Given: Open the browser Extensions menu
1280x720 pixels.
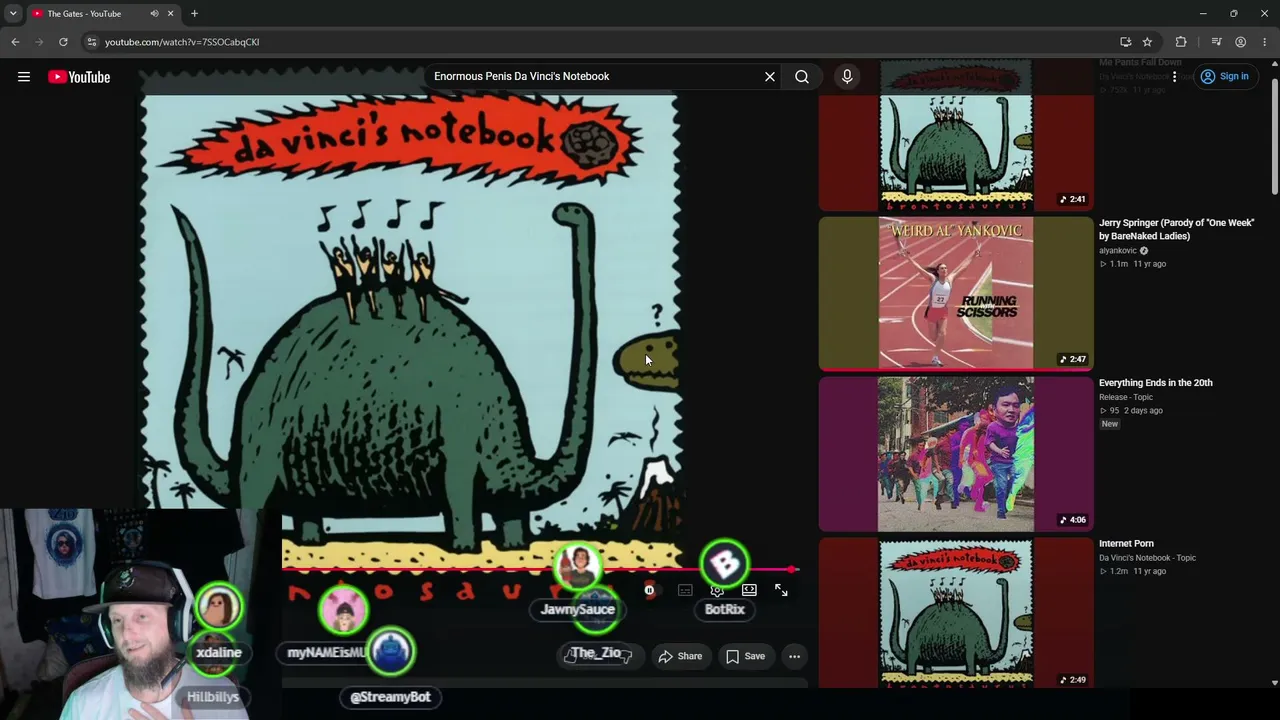Looking at the screenshot, I should tap(1181, 42).
